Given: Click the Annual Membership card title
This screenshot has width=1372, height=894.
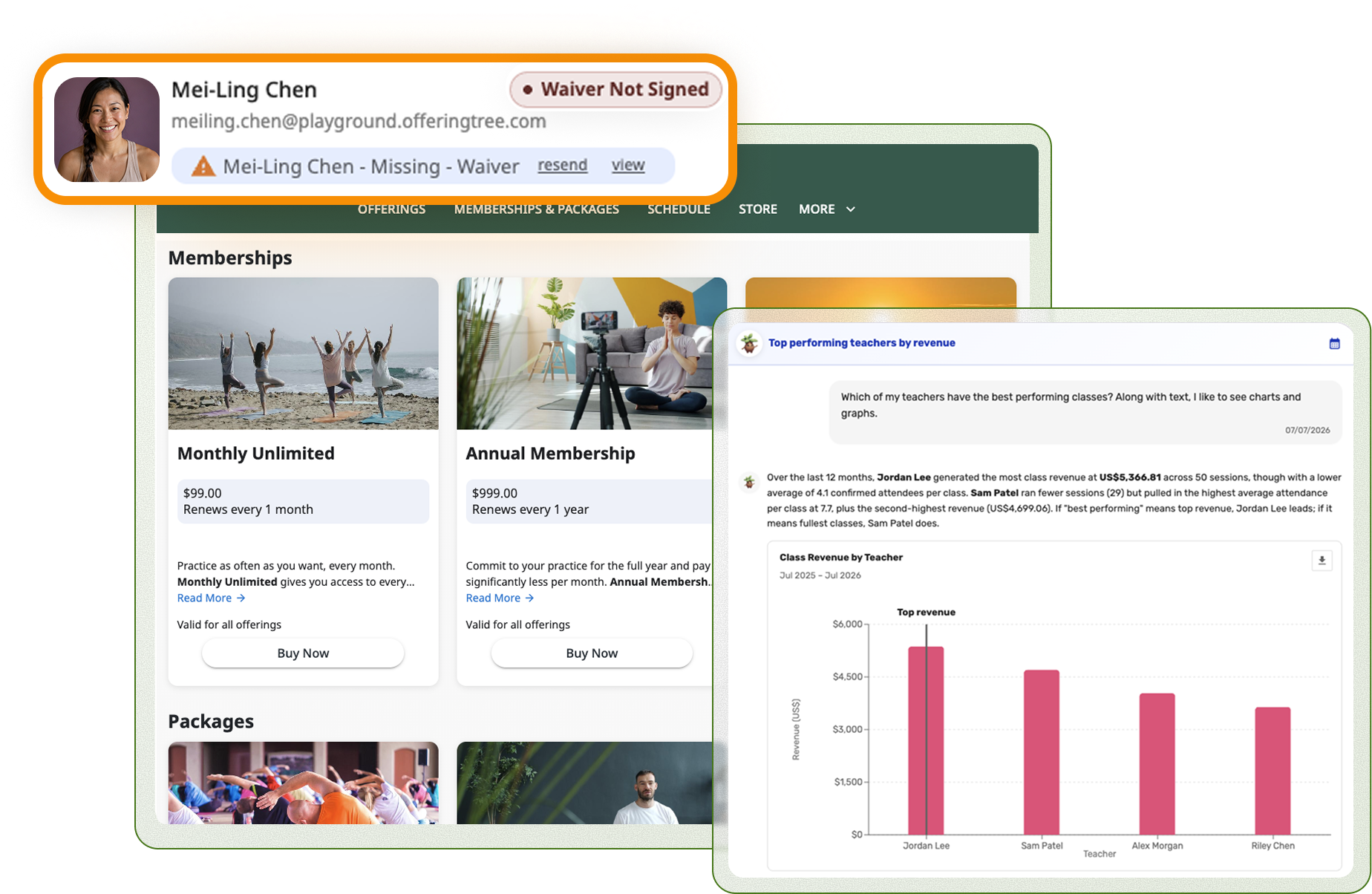Looking at the screenshot, I should click(x=550, y=454).
